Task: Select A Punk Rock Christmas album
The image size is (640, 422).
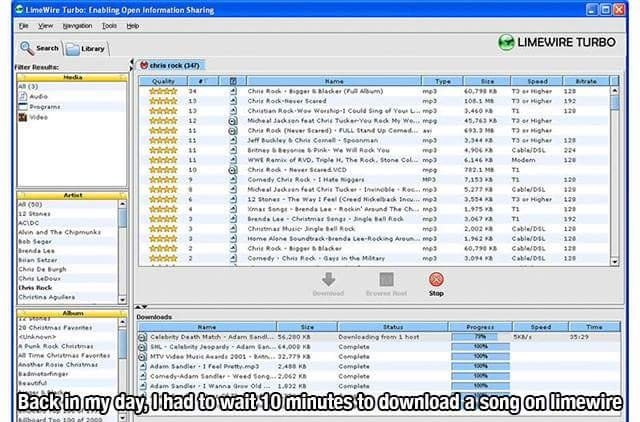Action: [56, 346]
